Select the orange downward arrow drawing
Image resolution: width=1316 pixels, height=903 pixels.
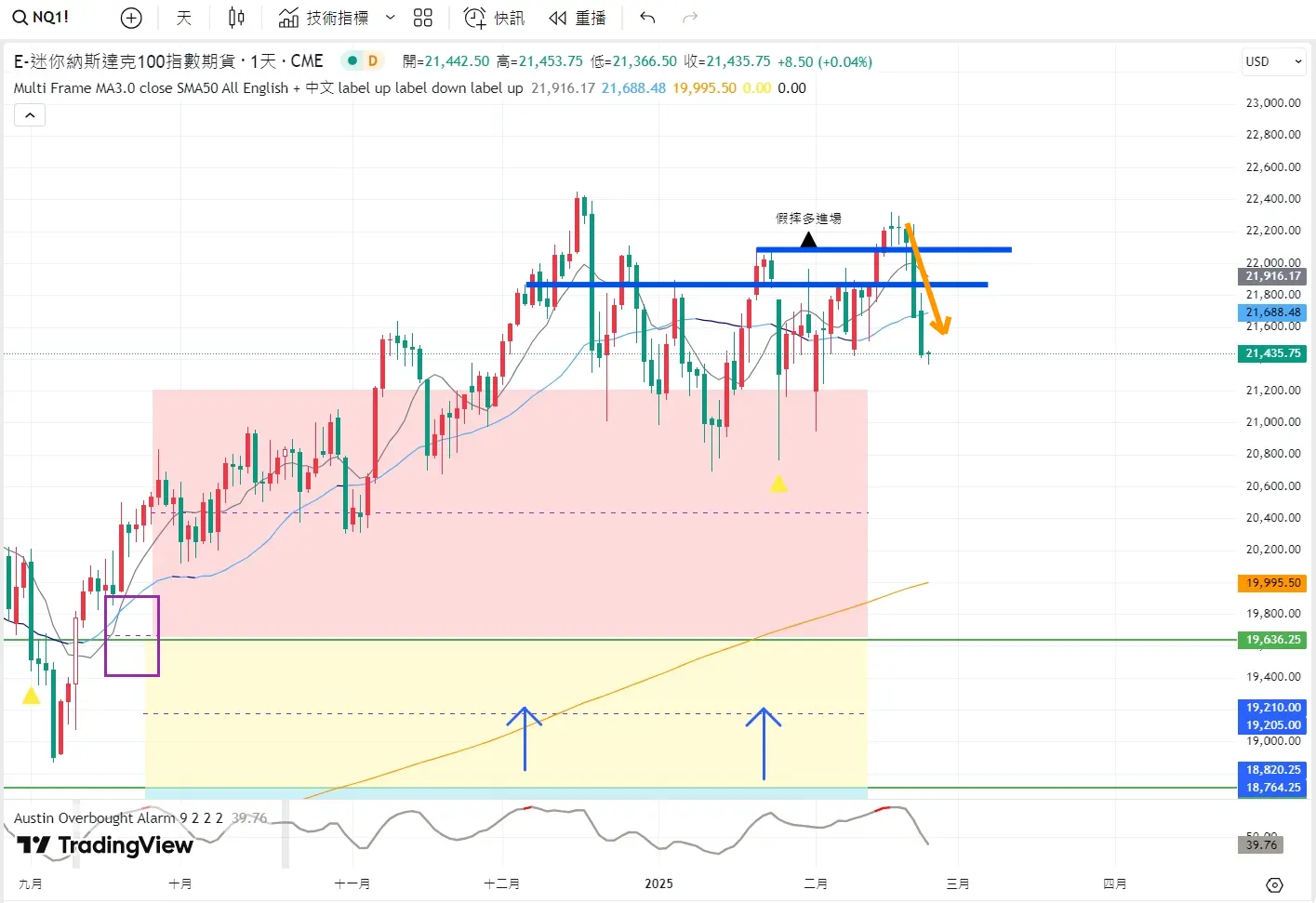pos(927,279)
